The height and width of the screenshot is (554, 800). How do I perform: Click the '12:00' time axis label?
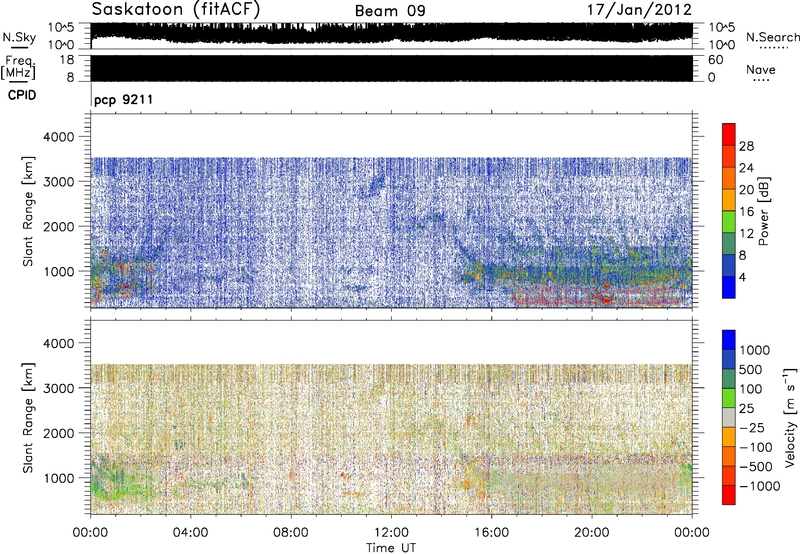[391, 533]
